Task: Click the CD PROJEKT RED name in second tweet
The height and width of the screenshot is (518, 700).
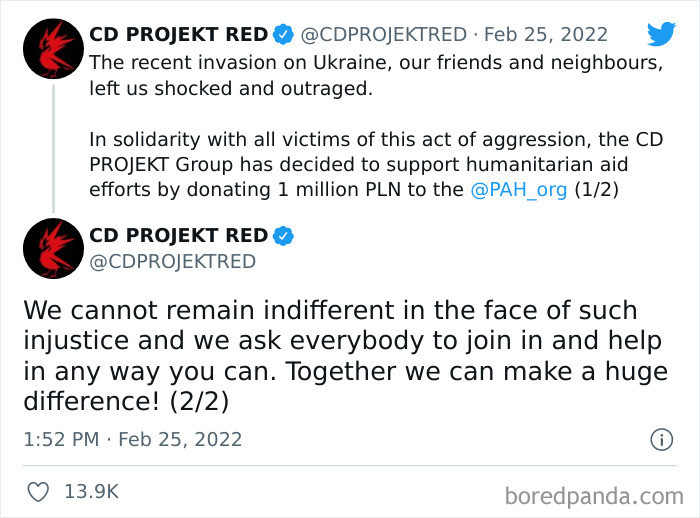Action: (179, 235)
